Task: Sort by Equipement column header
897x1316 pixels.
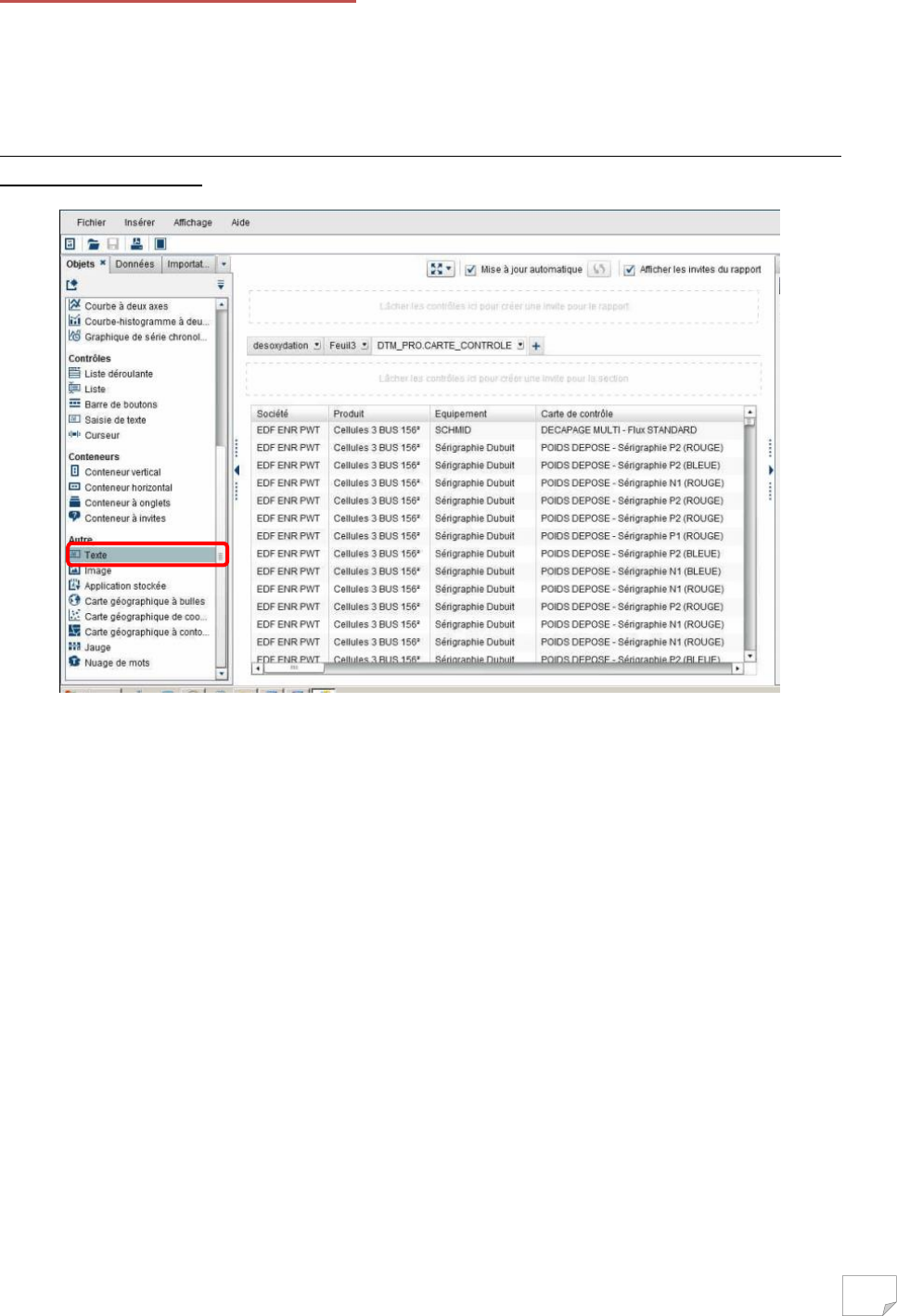Action: [x=483, y=414]
